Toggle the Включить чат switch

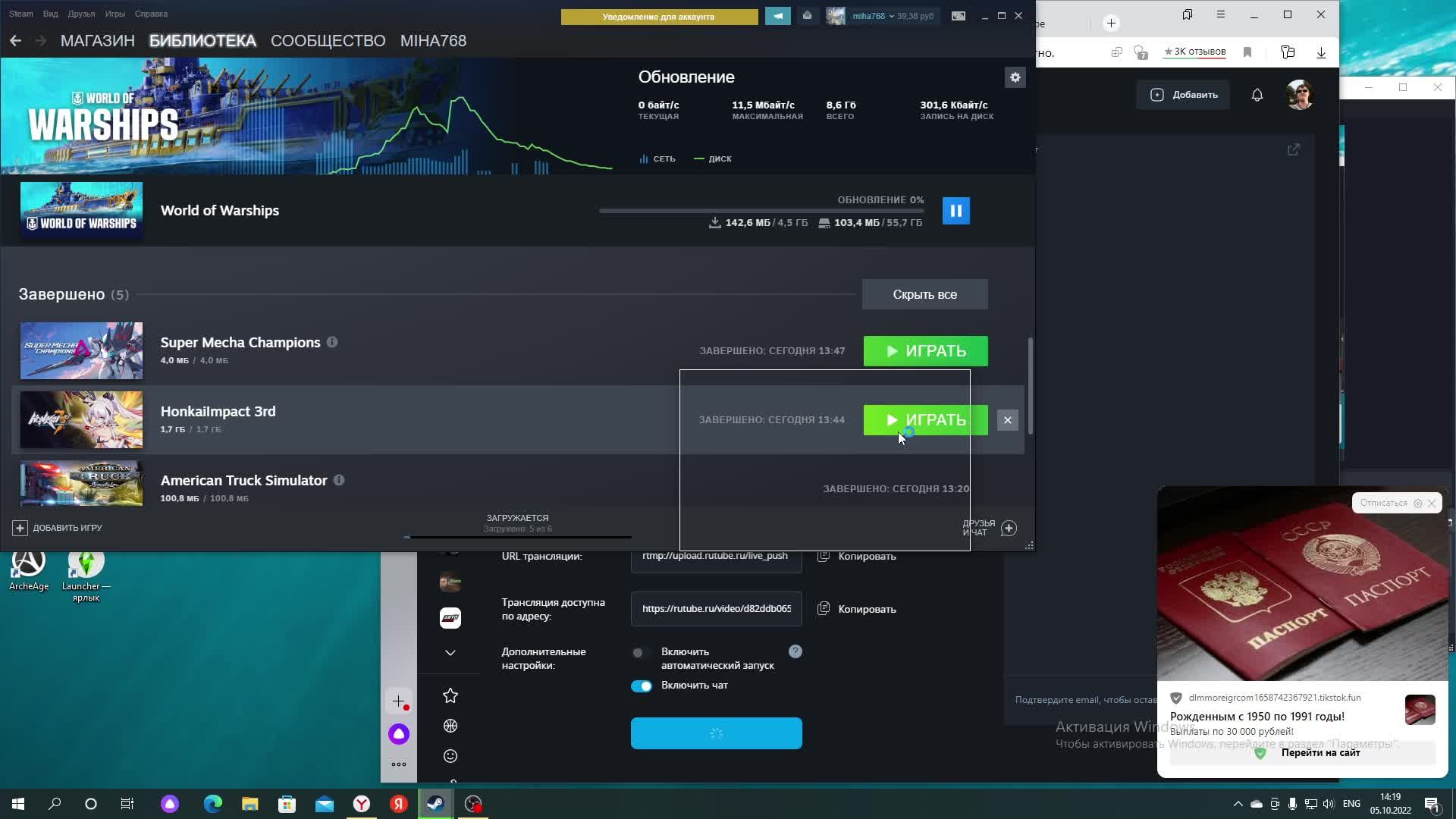click(x=642, y=686)
